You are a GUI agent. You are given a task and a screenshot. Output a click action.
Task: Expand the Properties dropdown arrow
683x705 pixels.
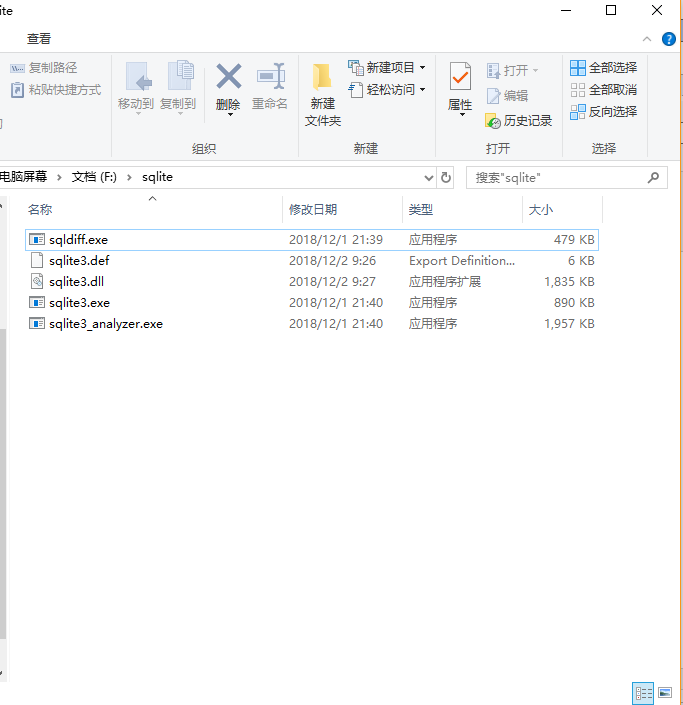click(462, 115)
